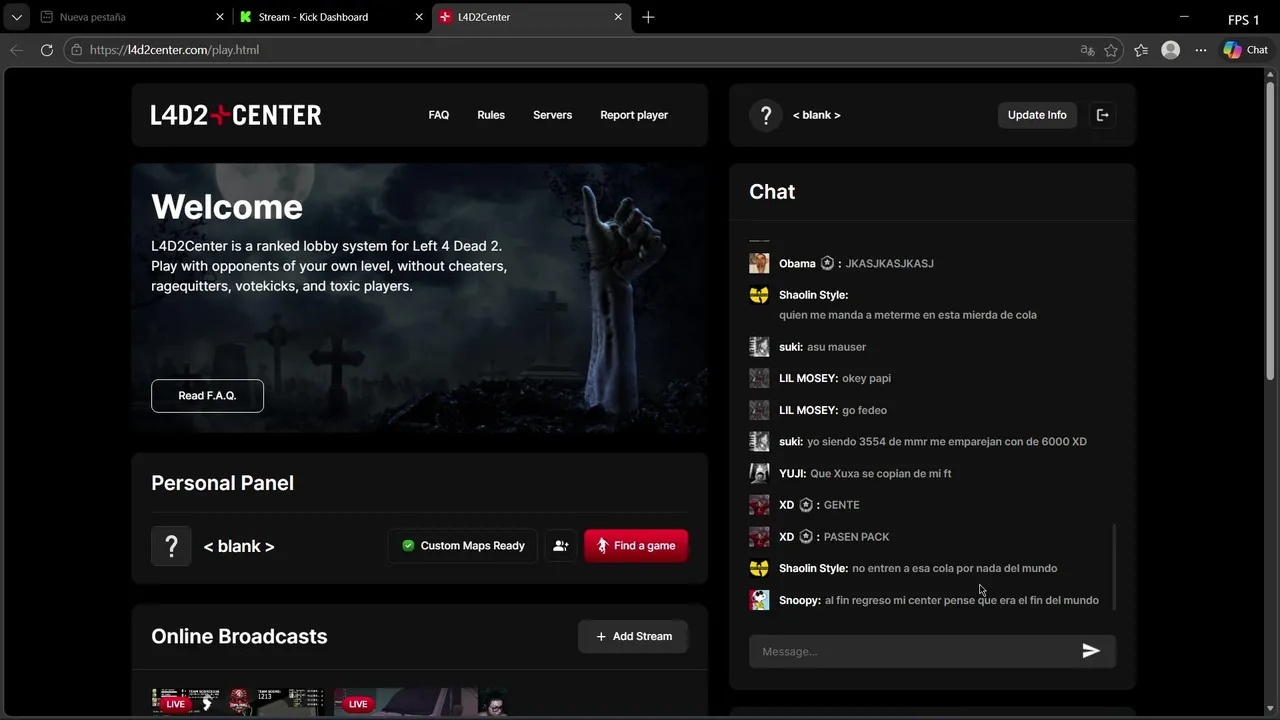The height and width of the screenshot is (720, 1280).
Task: Click the Update Info button
Action: tap(1037, 115)
